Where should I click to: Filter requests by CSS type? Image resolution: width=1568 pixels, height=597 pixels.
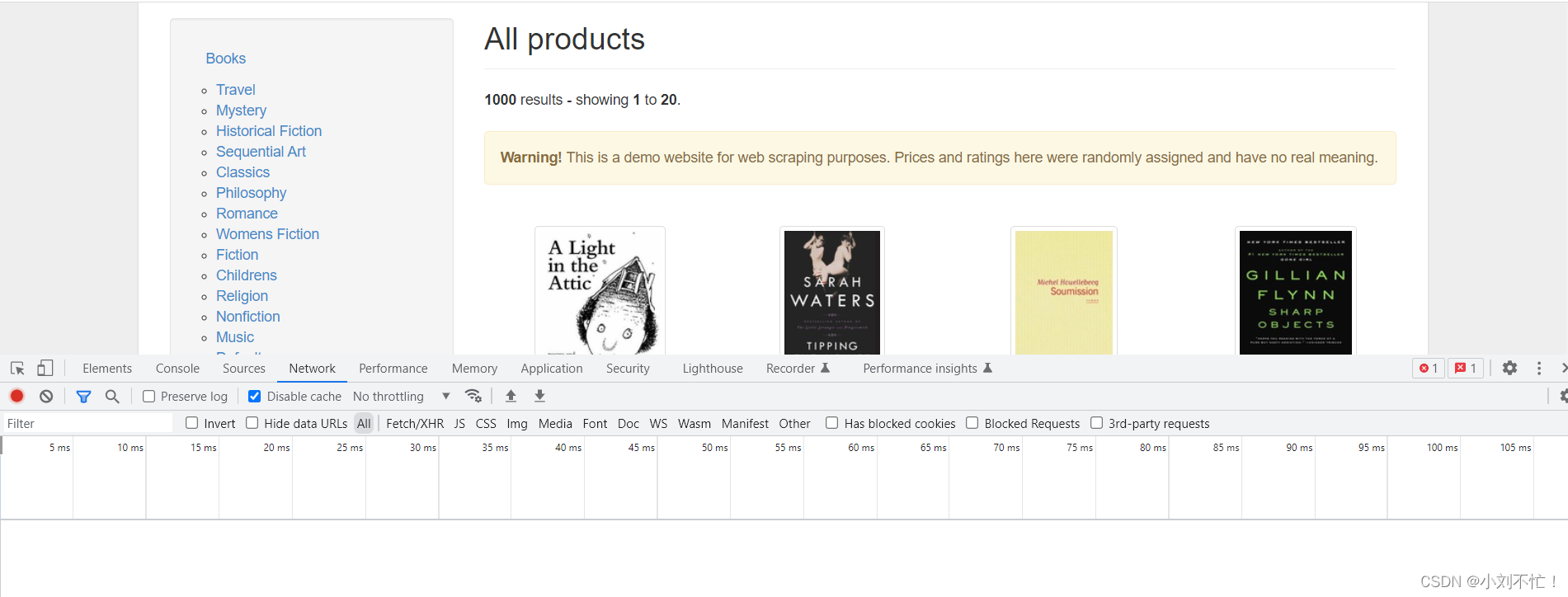[486, 424]
